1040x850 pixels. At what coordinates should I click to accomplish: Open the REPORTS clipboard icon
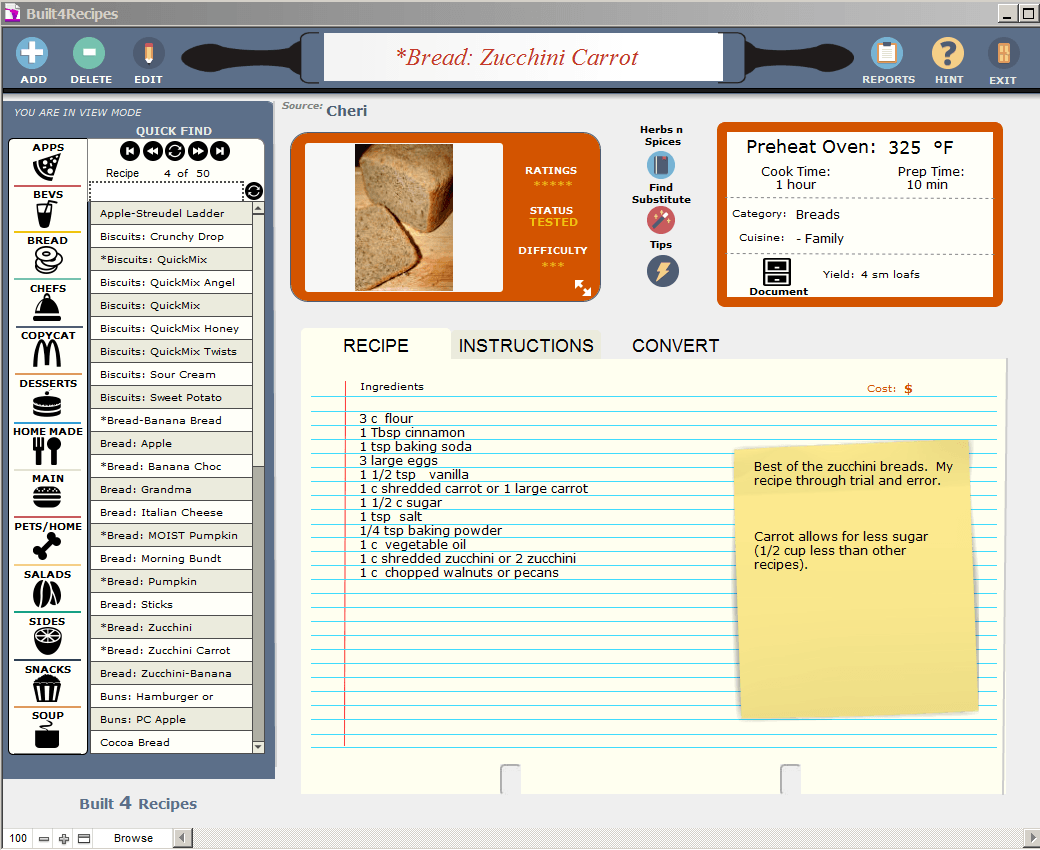(887, 53)
